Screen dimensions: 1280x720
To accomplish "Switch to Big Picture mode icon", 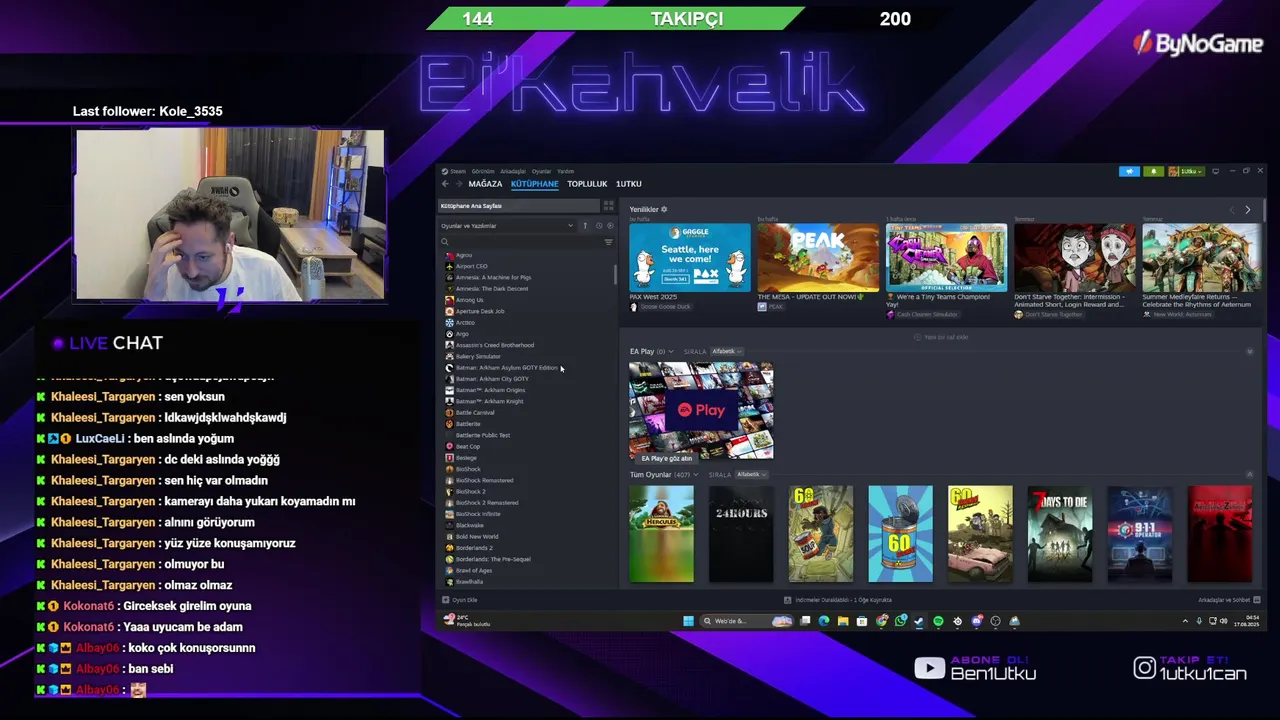I will [x=1215, y=172].
